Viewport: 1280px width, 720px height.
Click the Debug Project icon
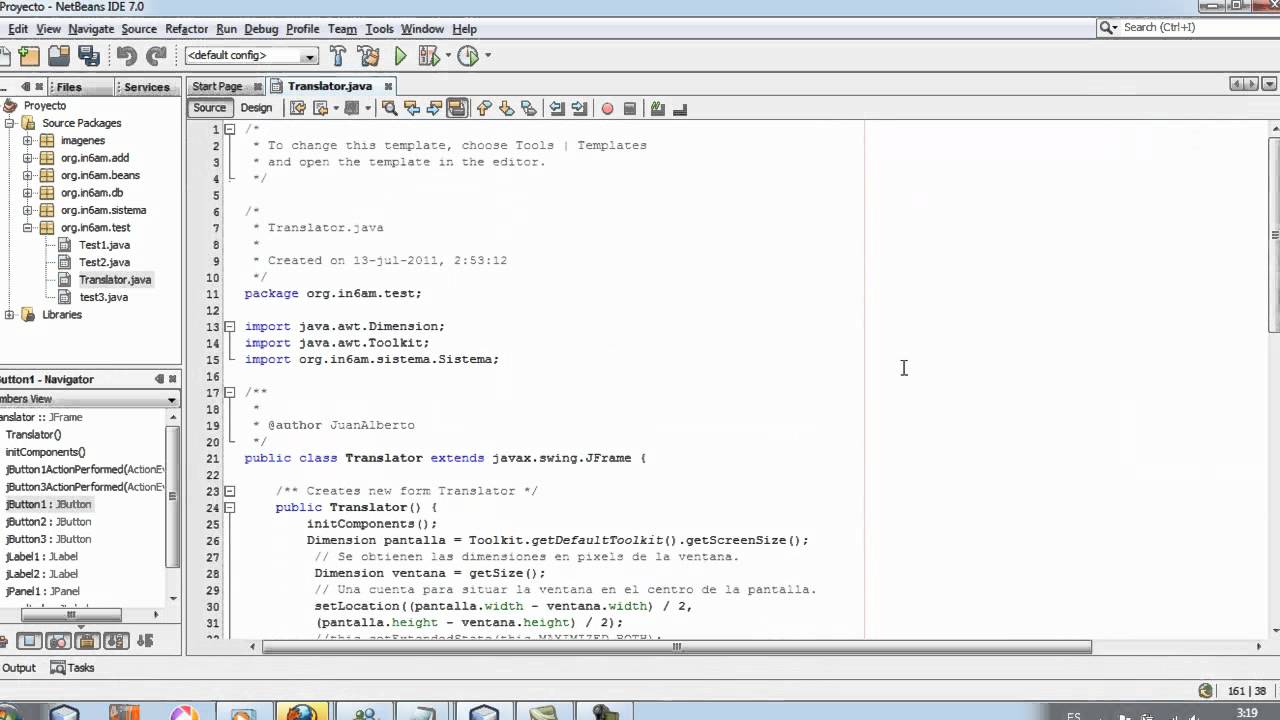click(429, 56)
